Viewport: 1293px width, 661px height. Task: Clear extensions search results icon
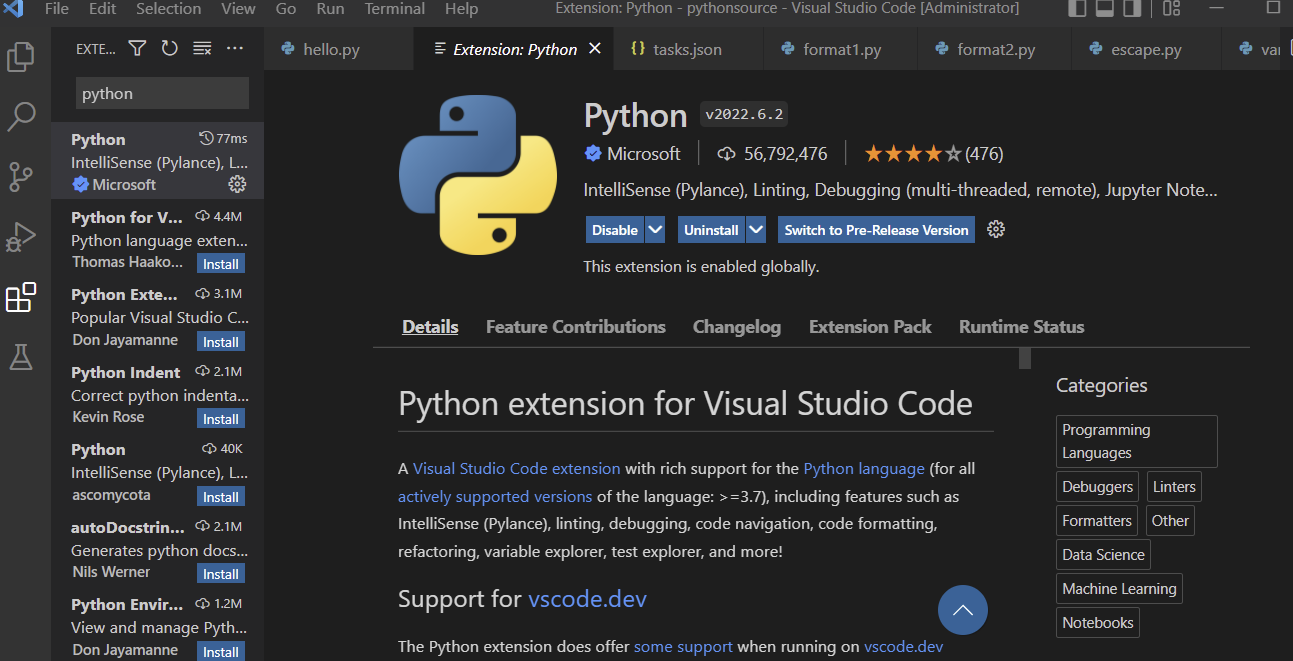pyautogui.click(x=202, y=48)
